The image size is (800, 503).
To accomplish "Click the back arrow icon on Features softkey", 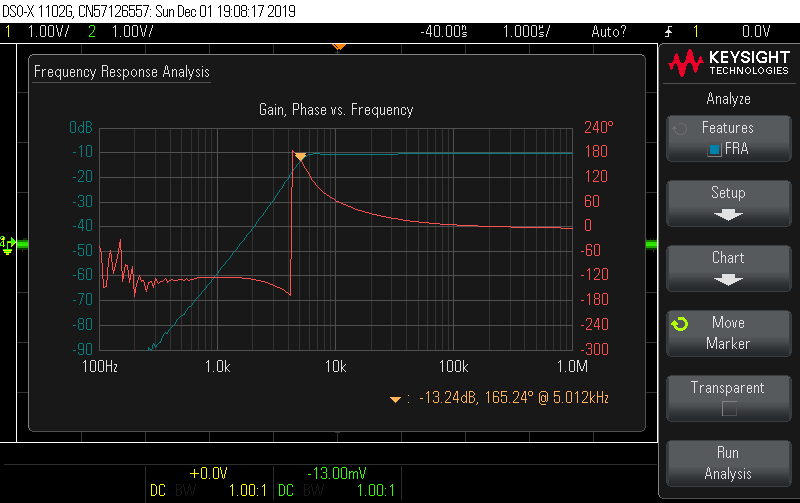I will [x=680, y=129].
